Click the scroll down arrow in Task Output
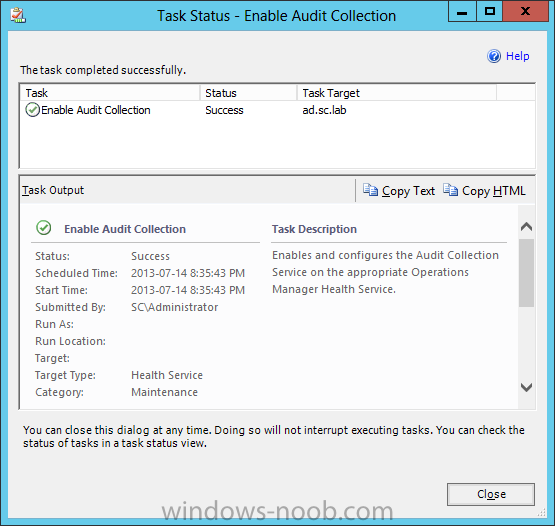555x526 pixels. 526,387
